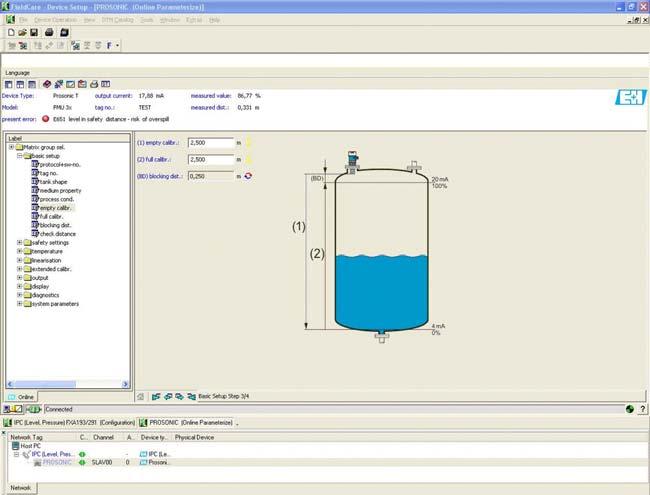Select the process cond. tree item

(x=57, y=199)
